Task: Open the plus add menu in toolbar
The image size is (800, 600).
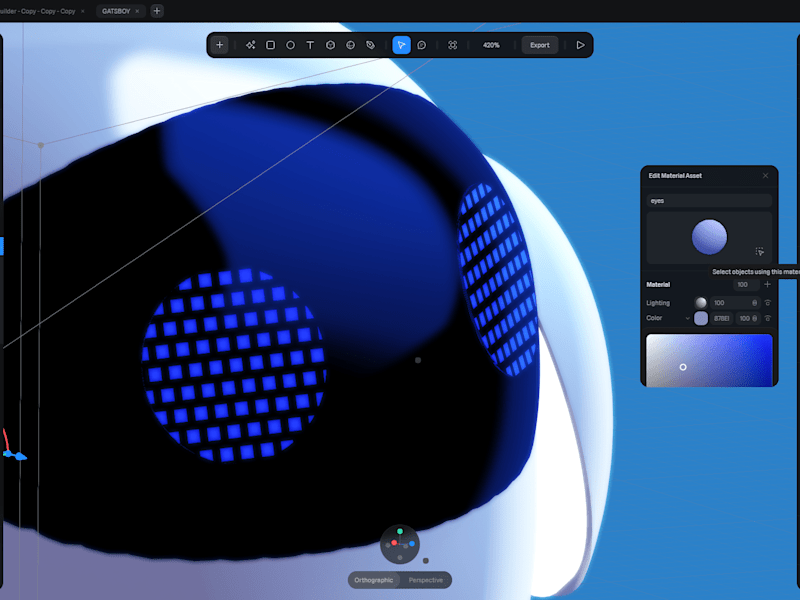Action: click(x=219, y=45)
